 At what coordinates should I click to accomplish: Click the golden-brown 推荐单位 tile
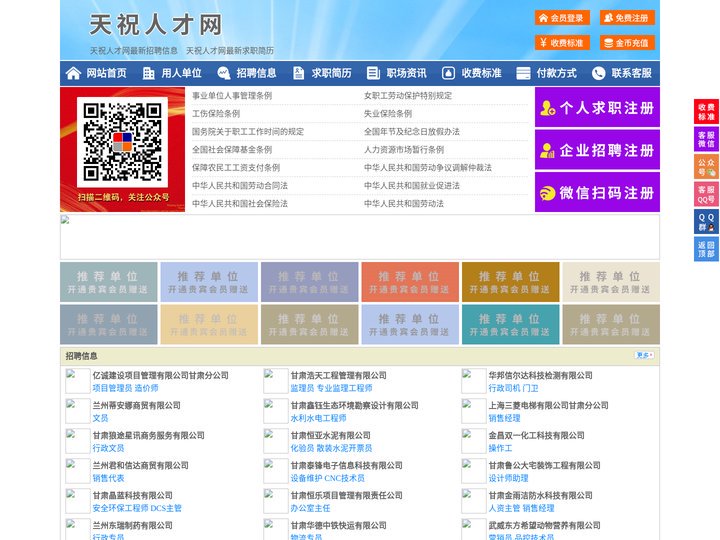click(511, 282)
